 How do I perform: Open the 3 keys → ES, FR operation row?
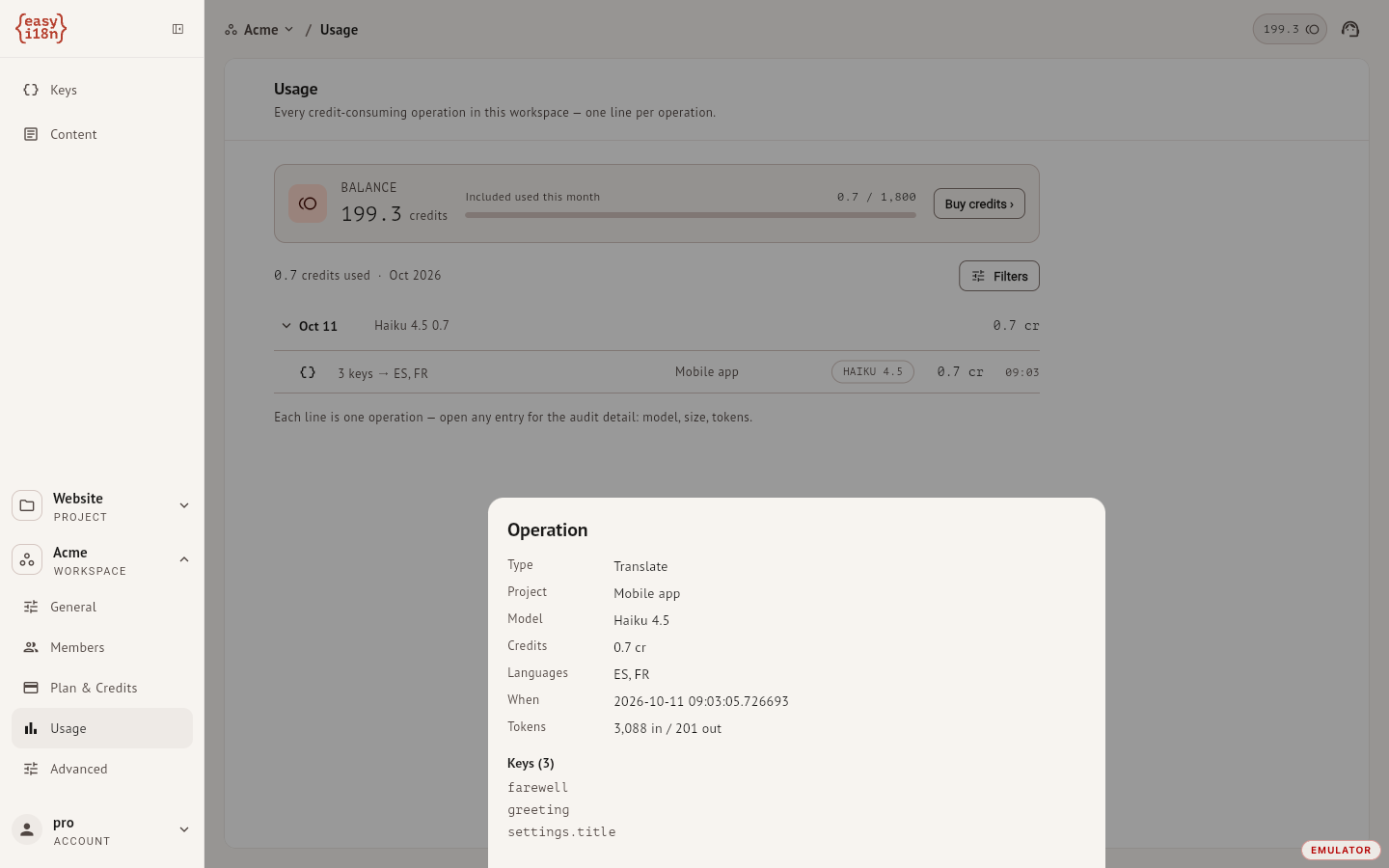pyautogui.click(x=657, y=372)
